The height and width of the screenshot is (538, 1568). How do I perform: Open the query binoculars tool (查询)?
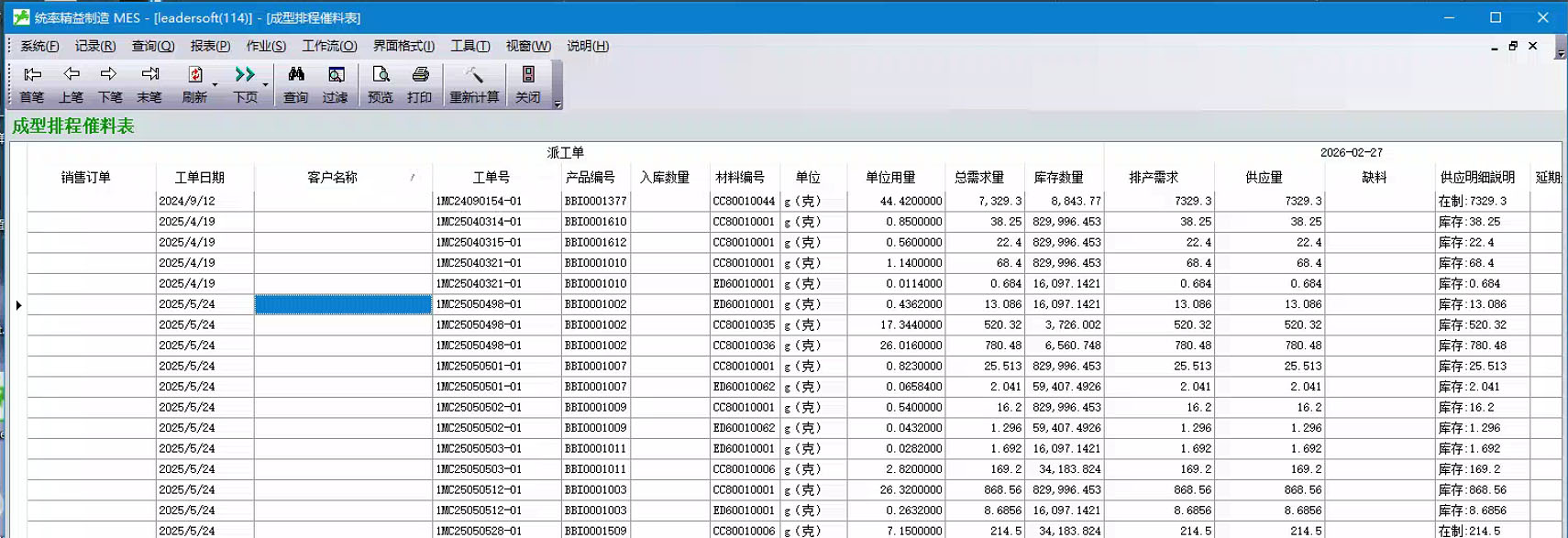pyautogui.click(x=296, y=83)
